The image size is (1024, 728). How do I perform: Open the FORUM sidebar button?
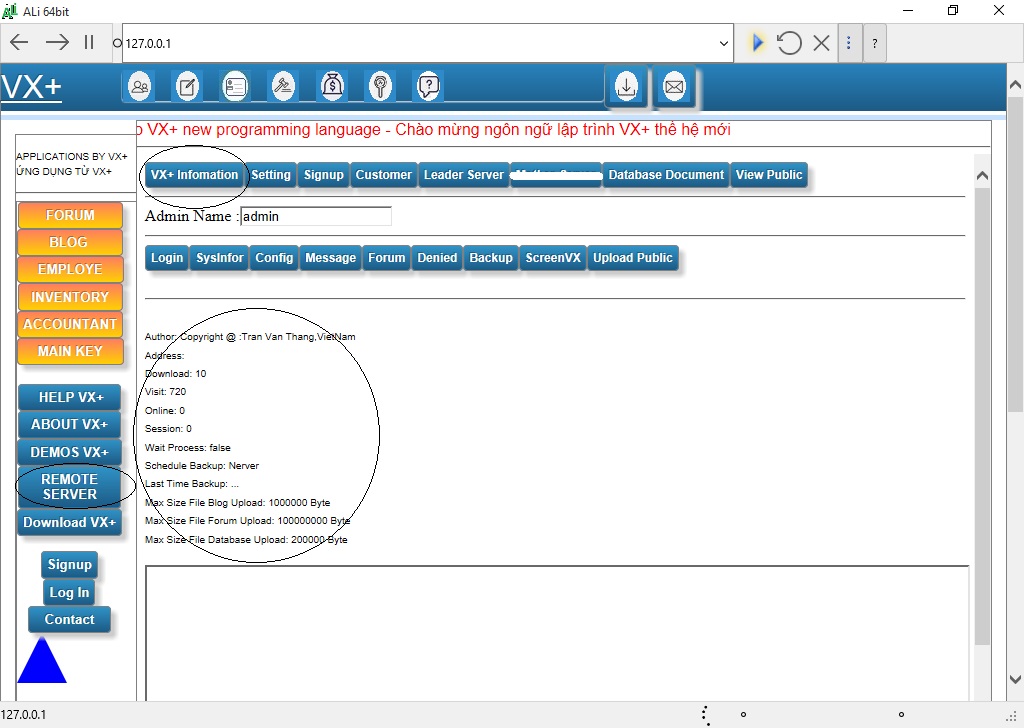70,215
